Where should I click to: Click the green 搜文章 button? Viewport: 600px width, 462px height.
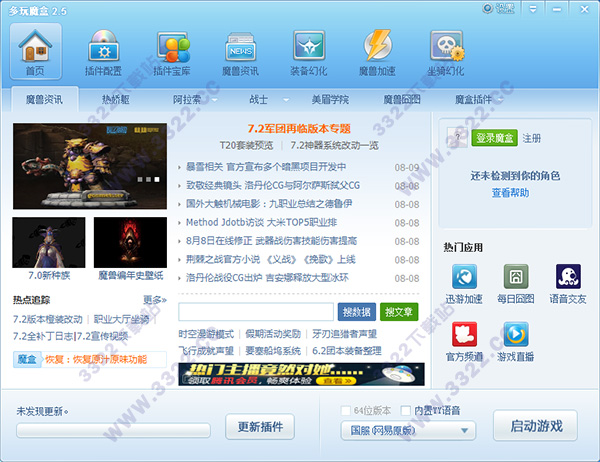click(399, 312)
